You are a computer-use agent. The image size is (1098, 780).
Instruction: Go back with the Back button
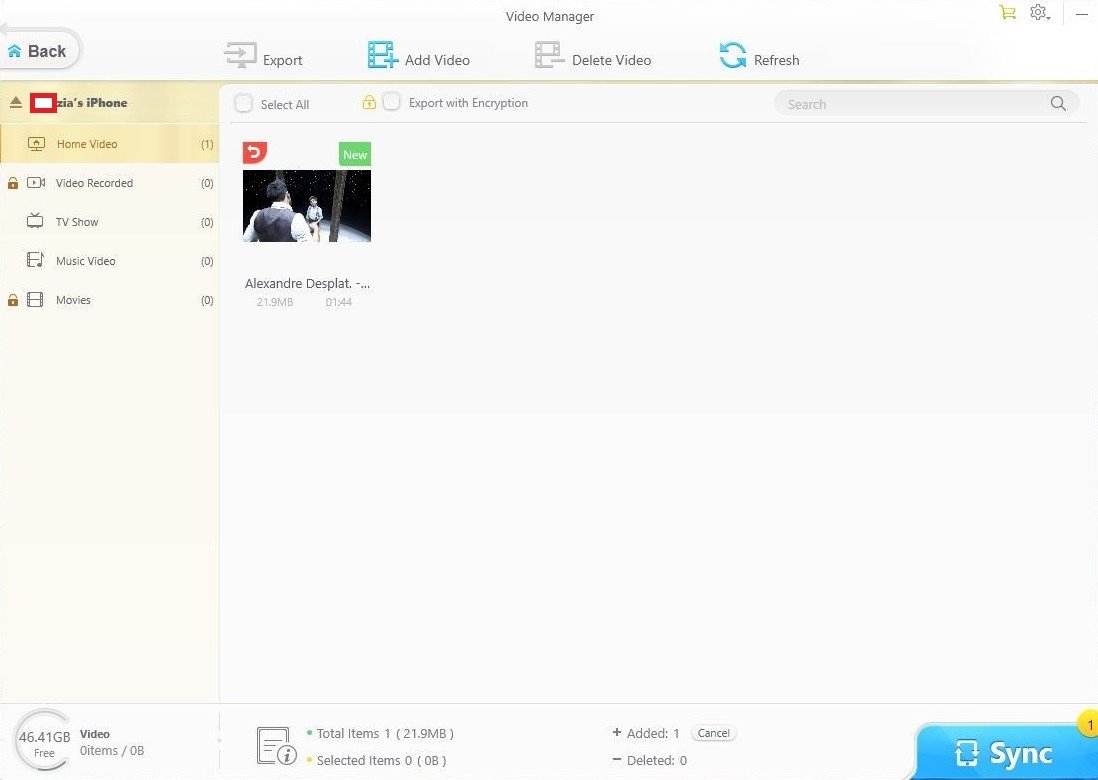click(x=39, y=50)
